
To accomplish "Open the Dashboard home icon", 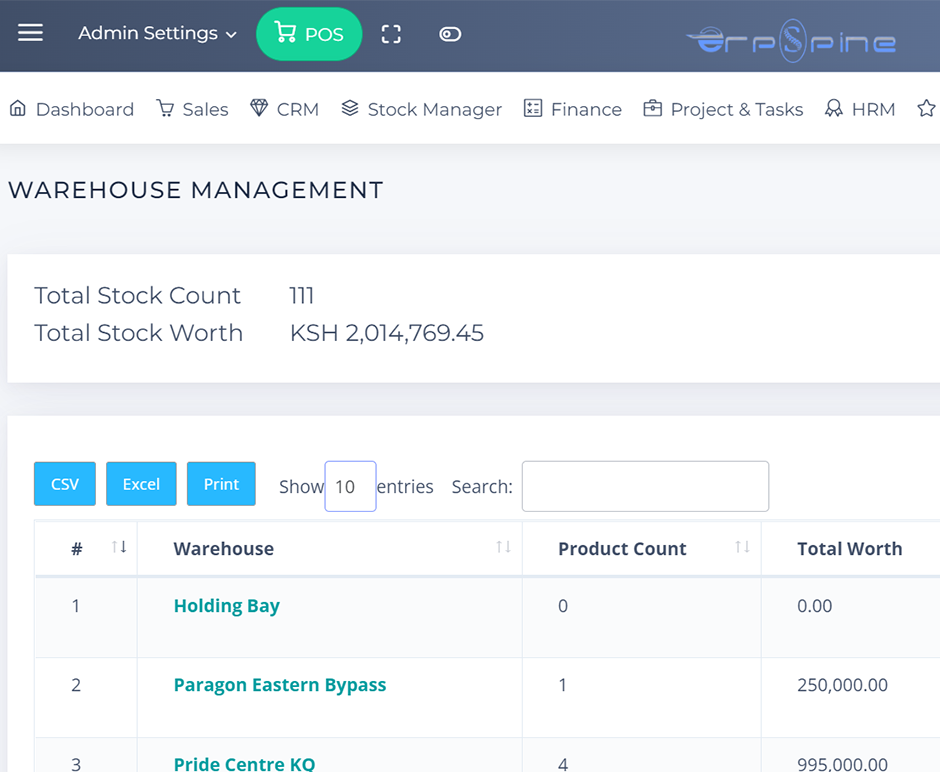I will [x=18, y=109].
